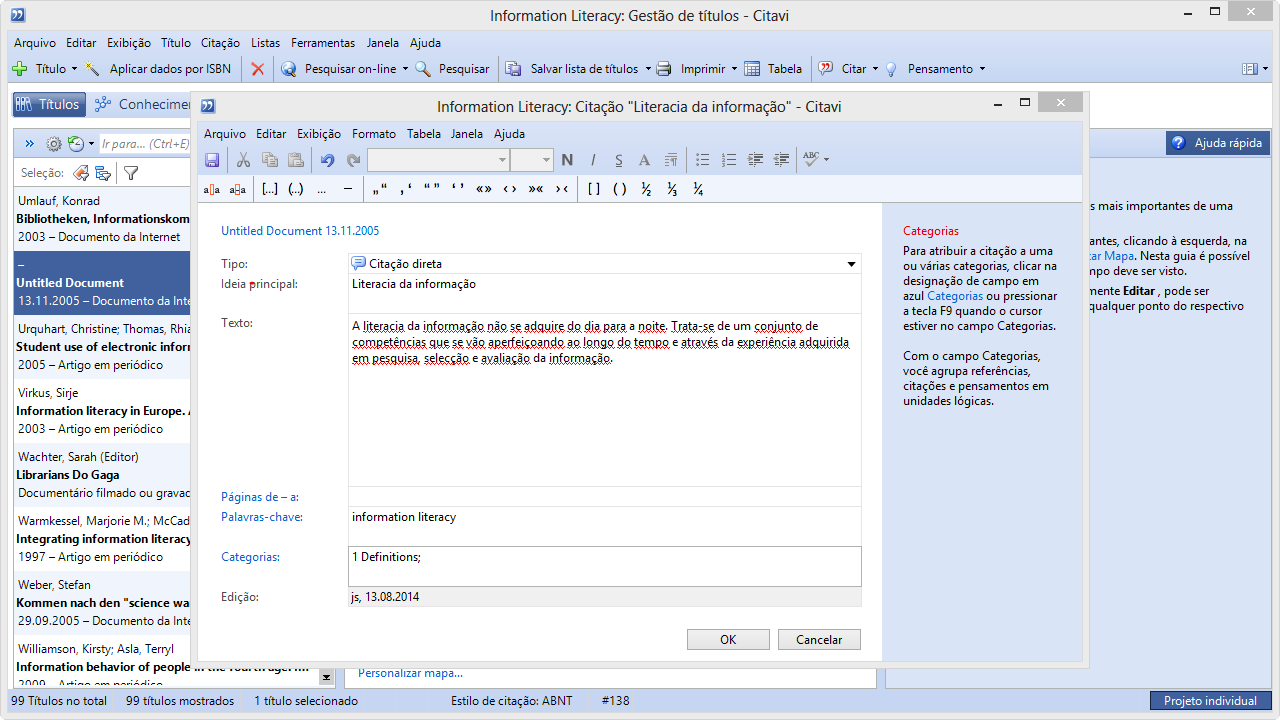Image resolution: width=1280 pixels, height=720 pixels.
Task: Expand the Imprimir dropdown arrow
Action: tap(734, 69)
